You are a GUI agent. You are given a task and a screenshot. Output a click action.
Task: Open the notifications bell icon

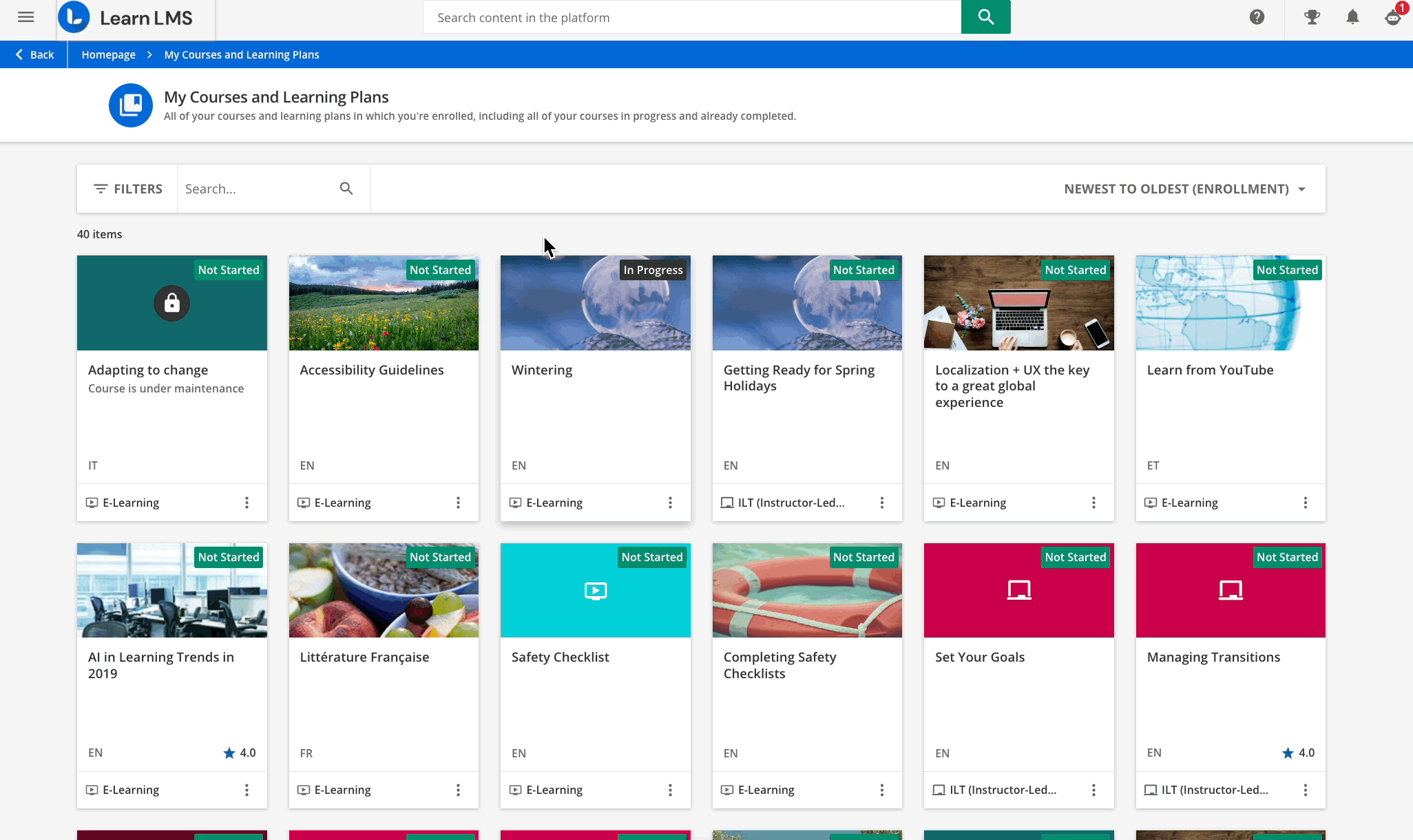click(x=1352, y=17)
